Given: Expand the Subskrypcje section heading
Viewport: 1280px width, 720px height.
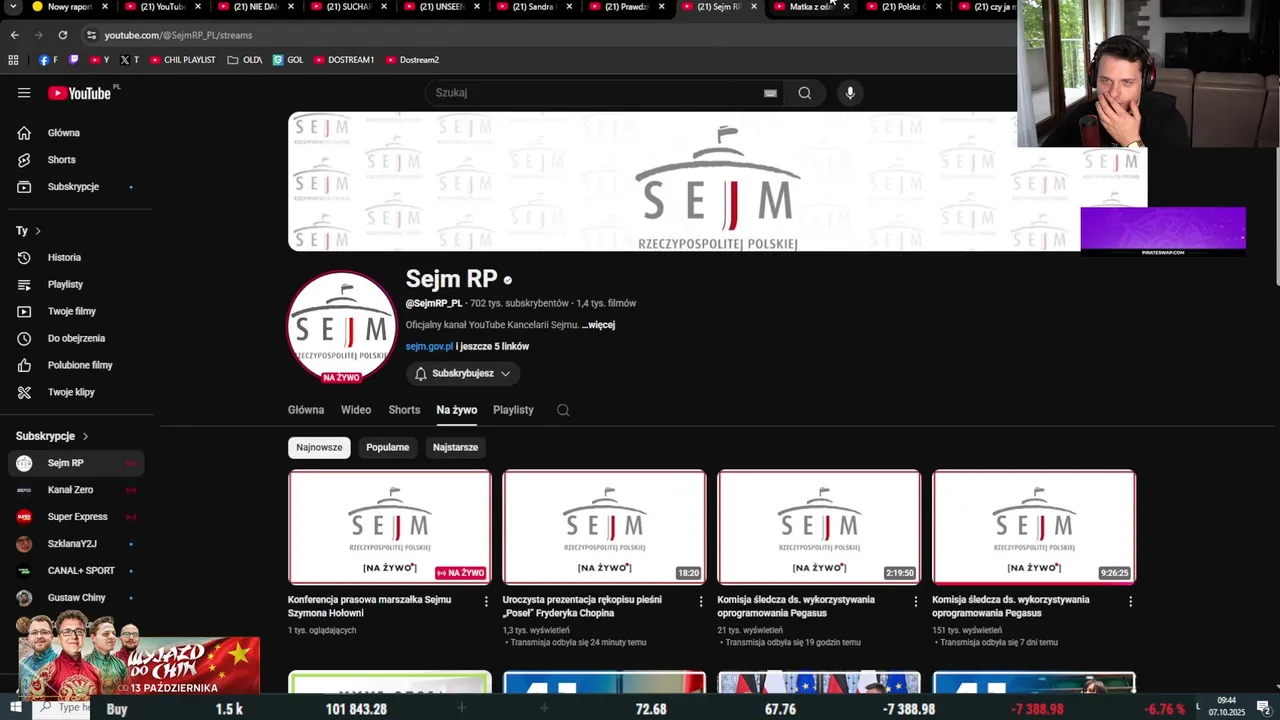Looking at the screenshot, I should click(52, 436).
